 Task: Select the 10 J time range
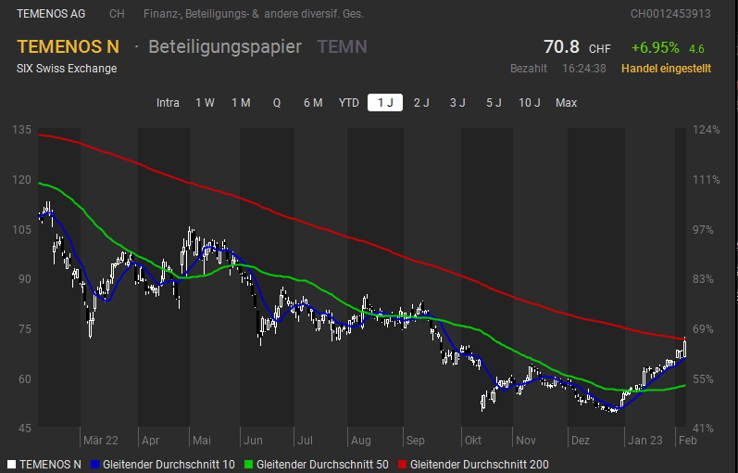[529, 103]
